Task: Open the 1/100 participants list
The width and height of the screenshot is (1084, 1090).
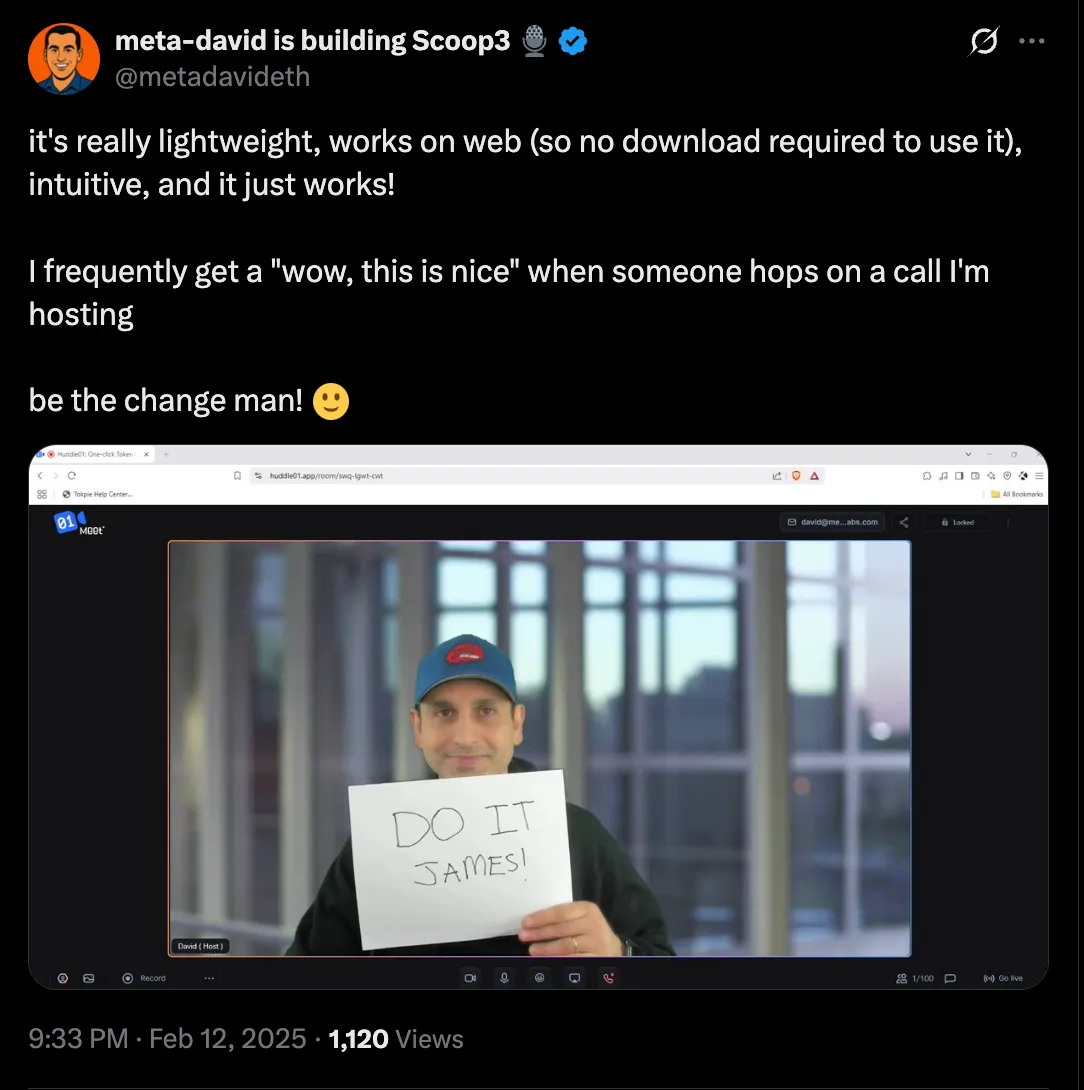Action: point(915,978)
